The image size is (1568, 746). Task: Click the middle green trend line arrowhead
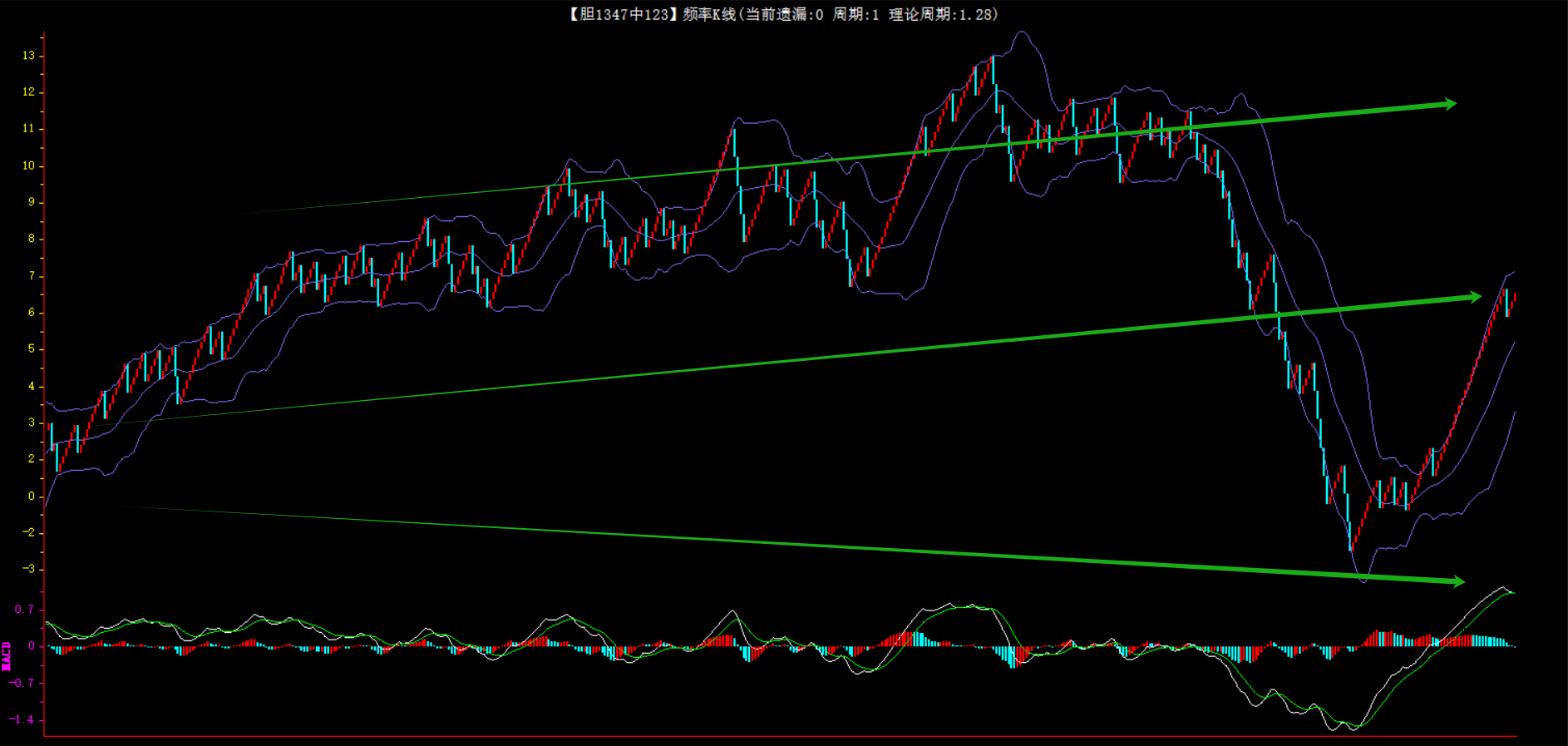pyautogui.click(x=1474, y=297)
